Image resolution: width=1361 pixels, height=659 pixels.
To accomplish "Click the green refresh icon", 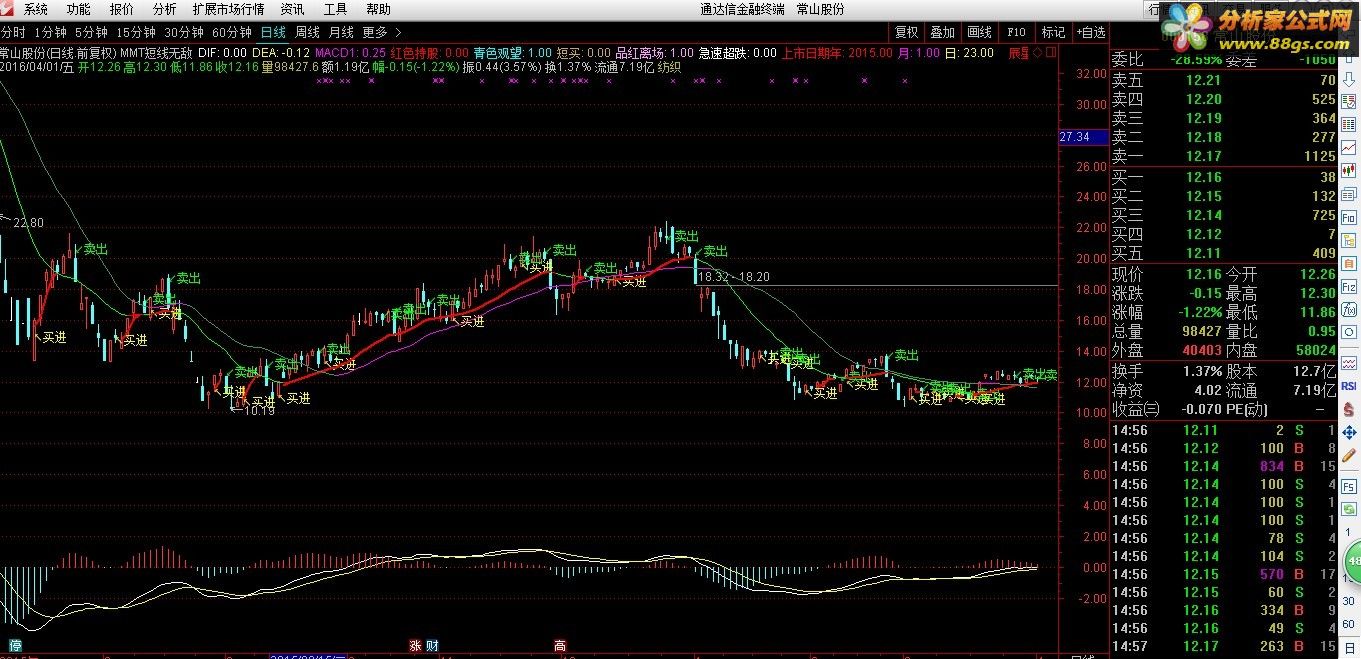I will point(1349,507).
